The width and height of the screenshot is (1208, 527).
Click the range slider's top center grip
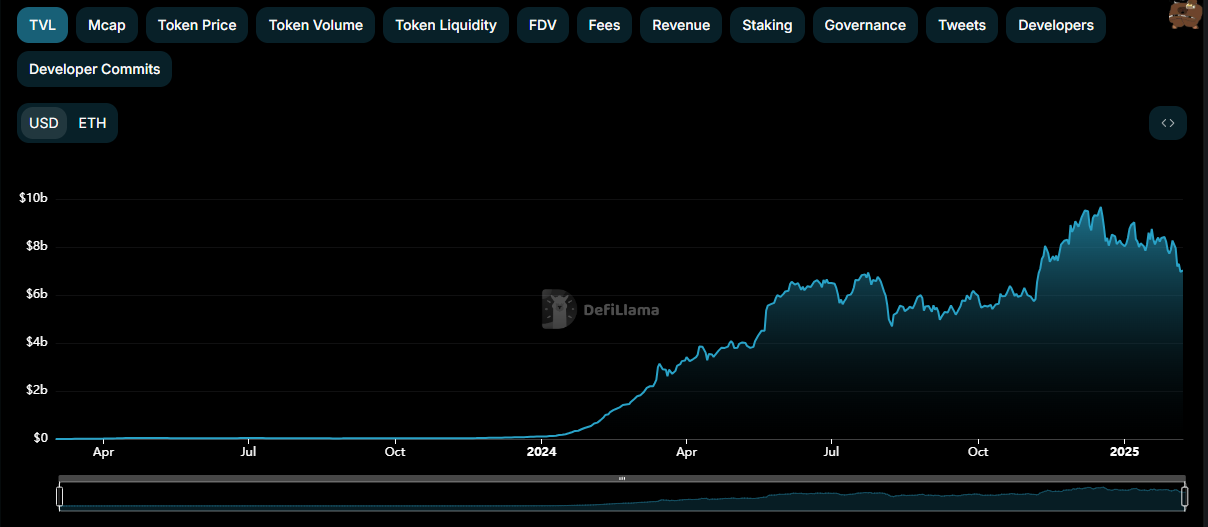(622, 479)
